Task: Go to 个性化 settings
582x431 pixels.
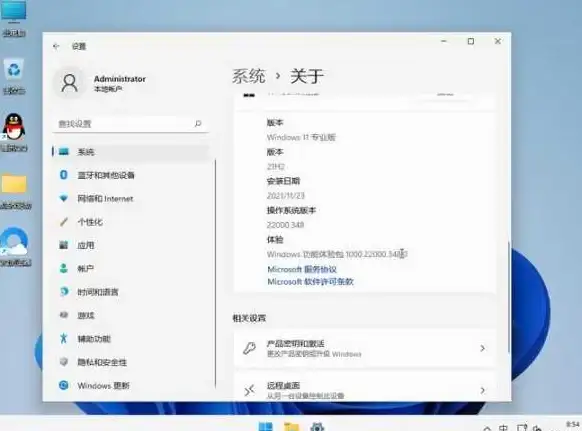Action: tap(131, 222)
